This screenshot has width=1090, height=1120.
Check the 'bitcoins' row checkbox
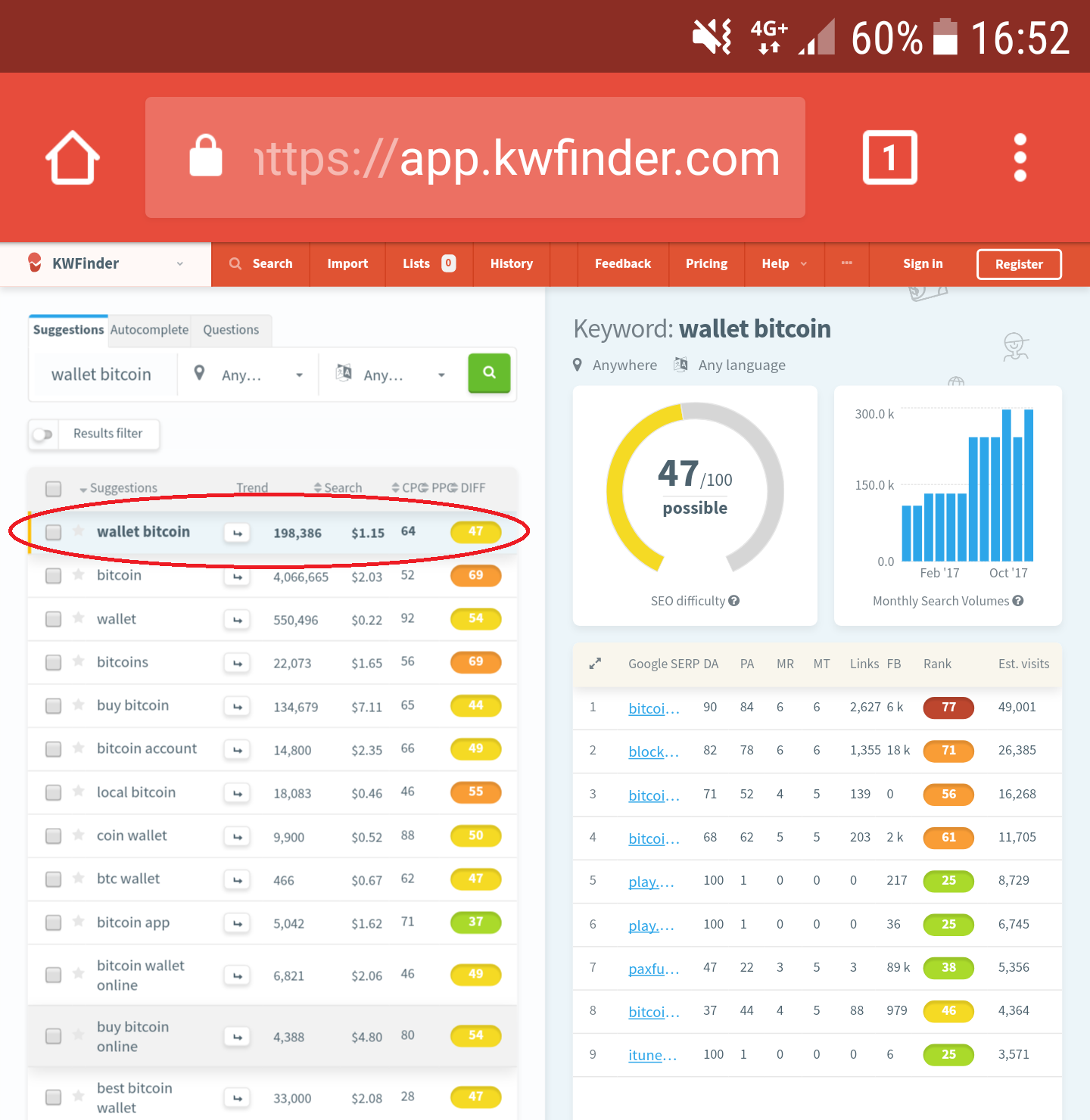(x=53, y=663)
